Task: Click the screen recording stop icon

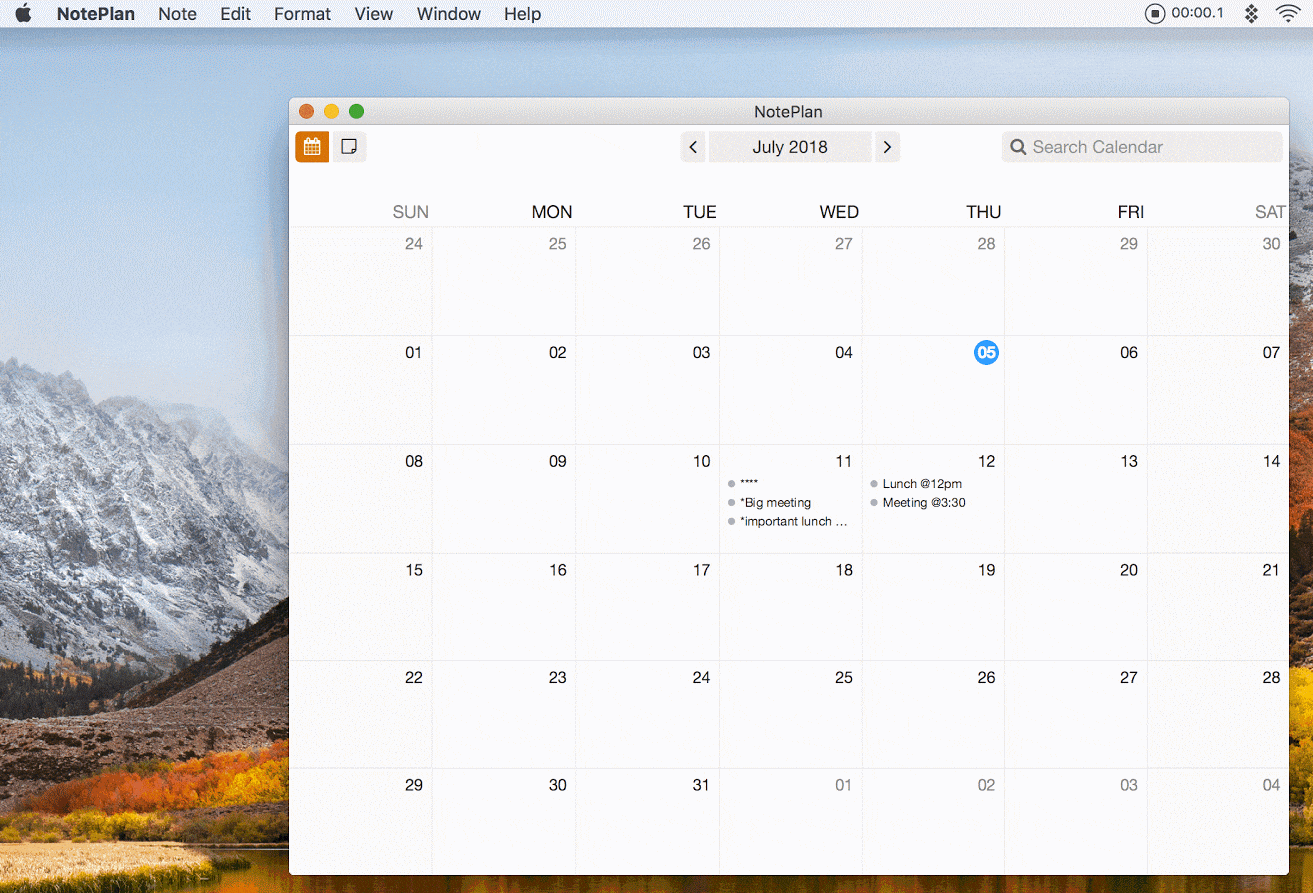Action: click(x=1155, y=14)
